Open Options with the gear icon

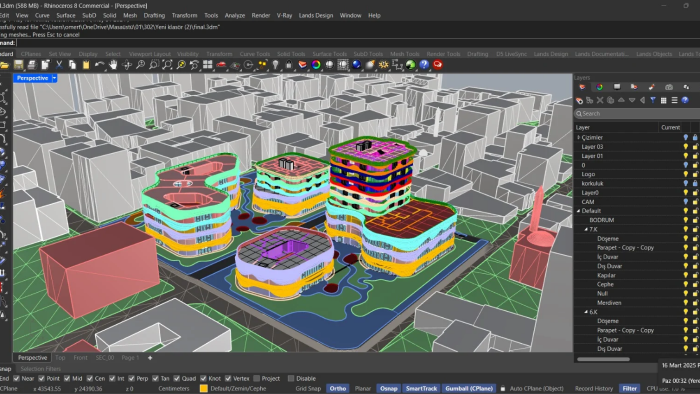coord(383,65)
